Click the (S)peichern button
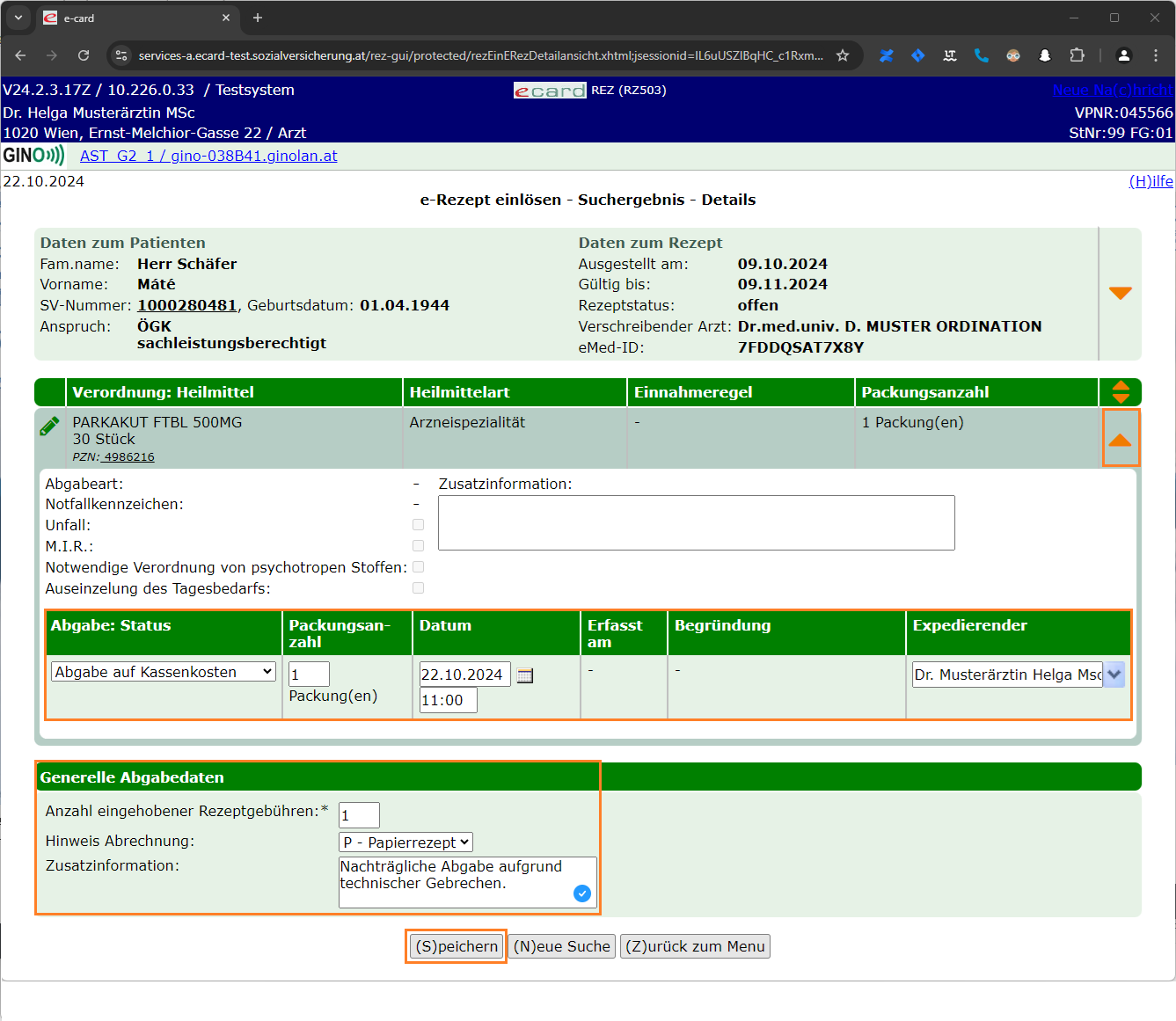 coord(457,946)
